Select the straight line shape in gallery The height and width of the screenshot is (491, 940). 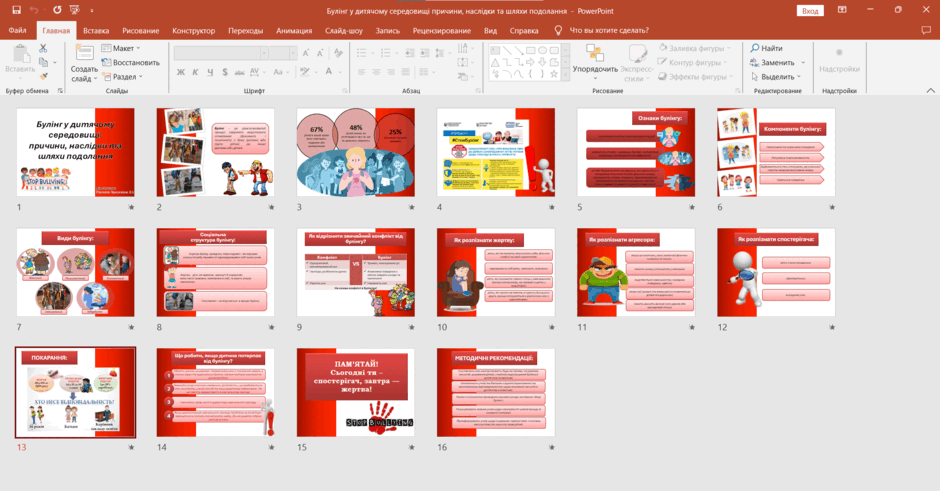pyautogui.click(x=507, y=50)
